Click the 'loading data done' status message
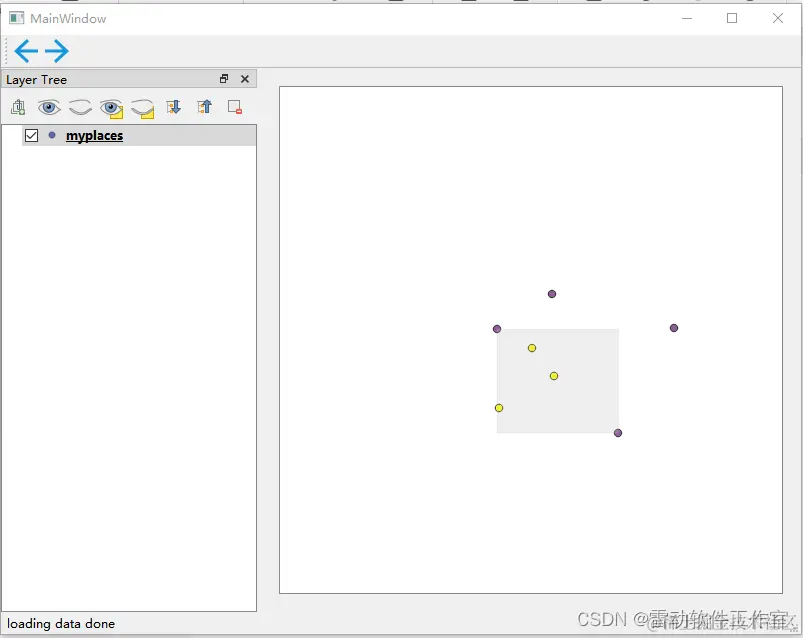The image size is (803, 638). [x=61, y=624]
